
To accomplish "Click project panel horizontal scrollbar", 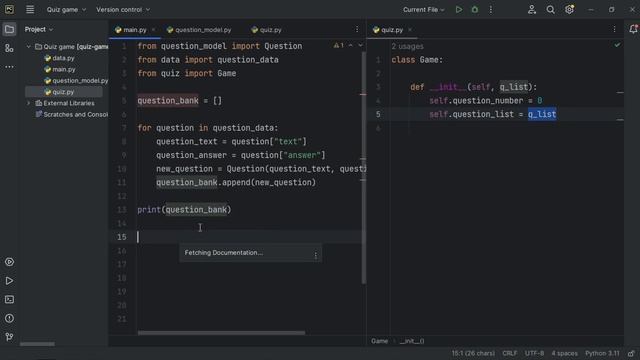I will (x=37, y=344).
